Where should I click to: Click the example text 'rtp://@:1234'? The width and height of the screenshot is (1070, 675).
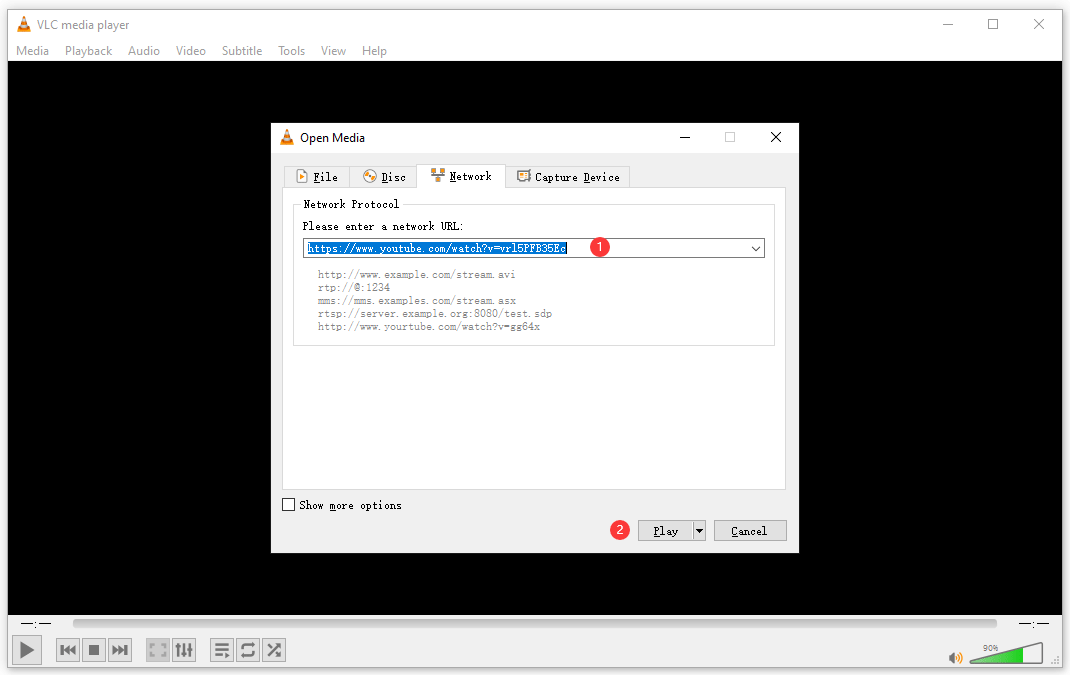pyautogui.click(x=353, y=287)
